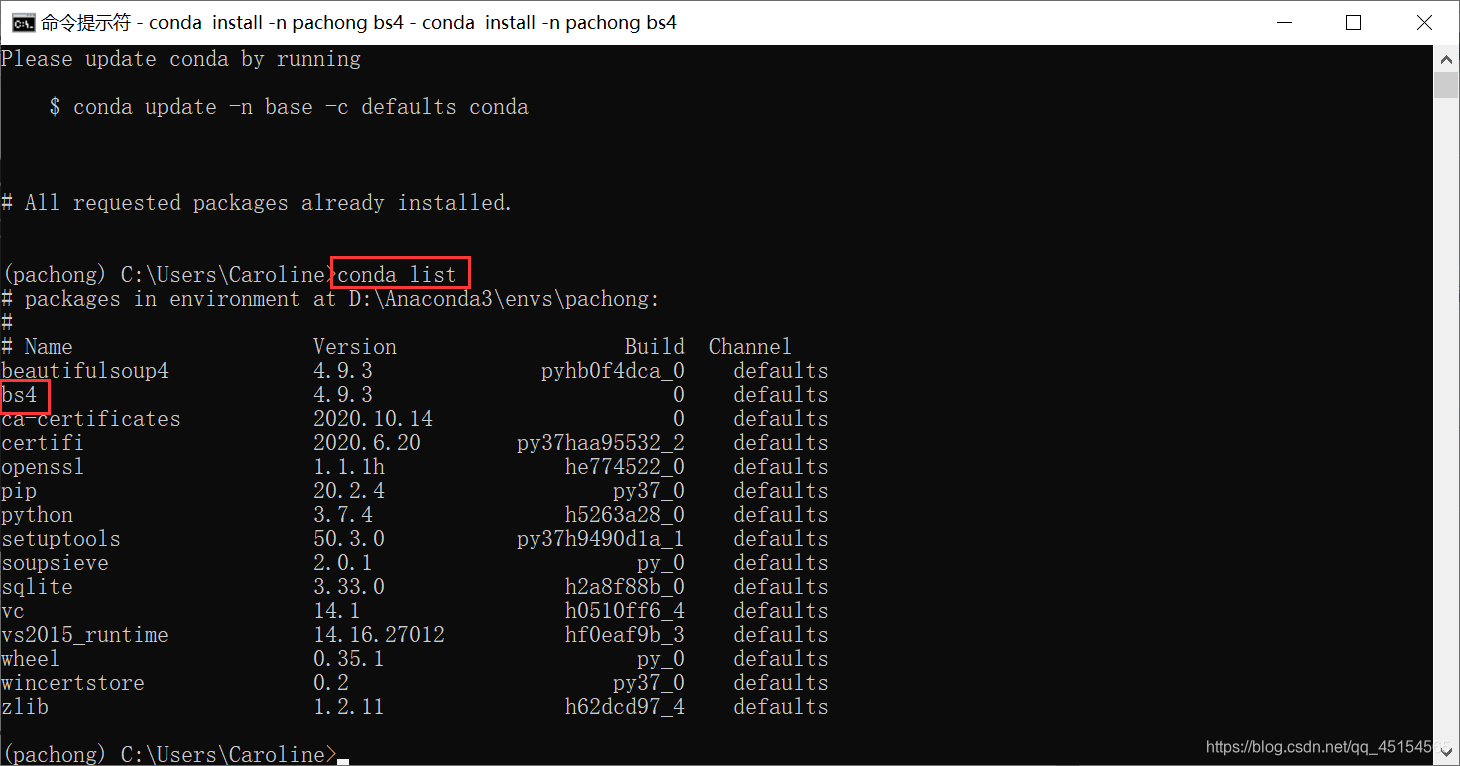
Task: Click the 'conda list' command text
Action: [x=397, y=274]
